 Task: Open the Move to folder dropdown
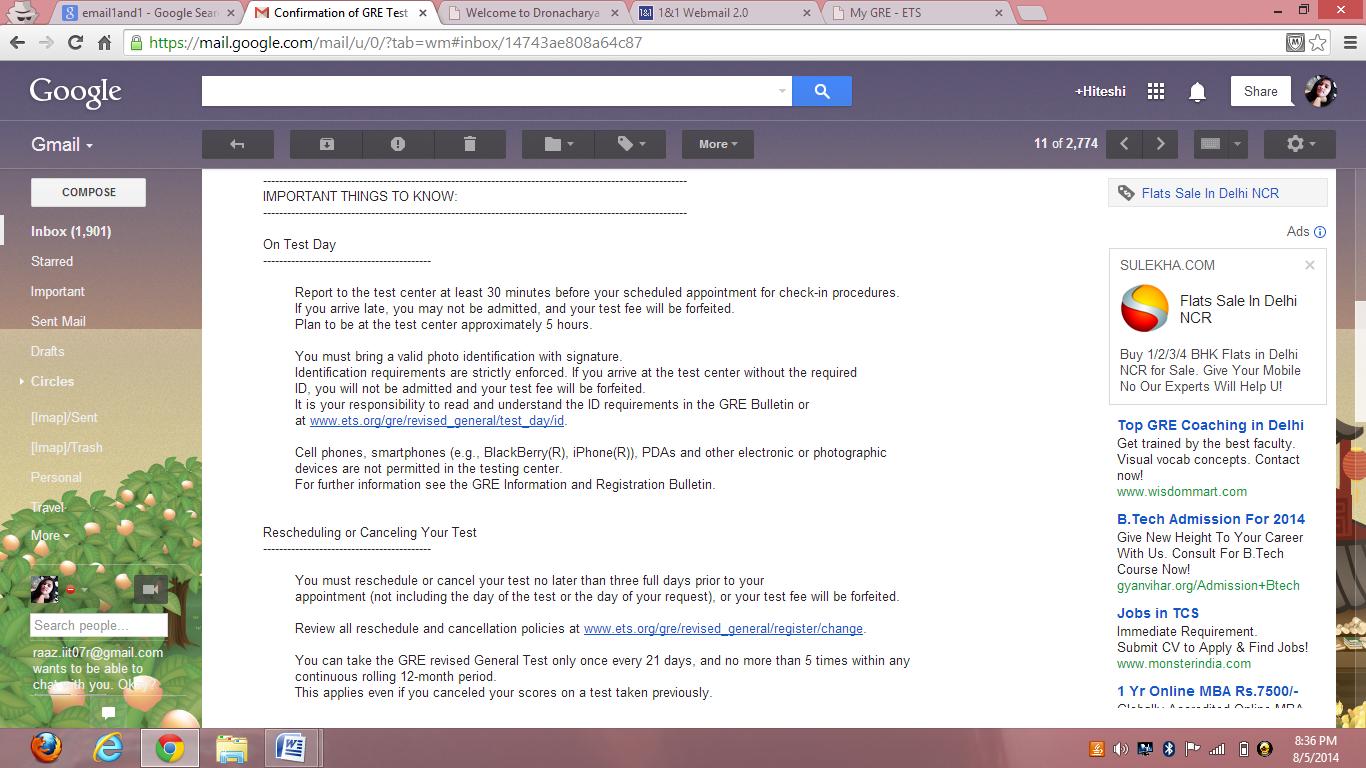point(558,144)
